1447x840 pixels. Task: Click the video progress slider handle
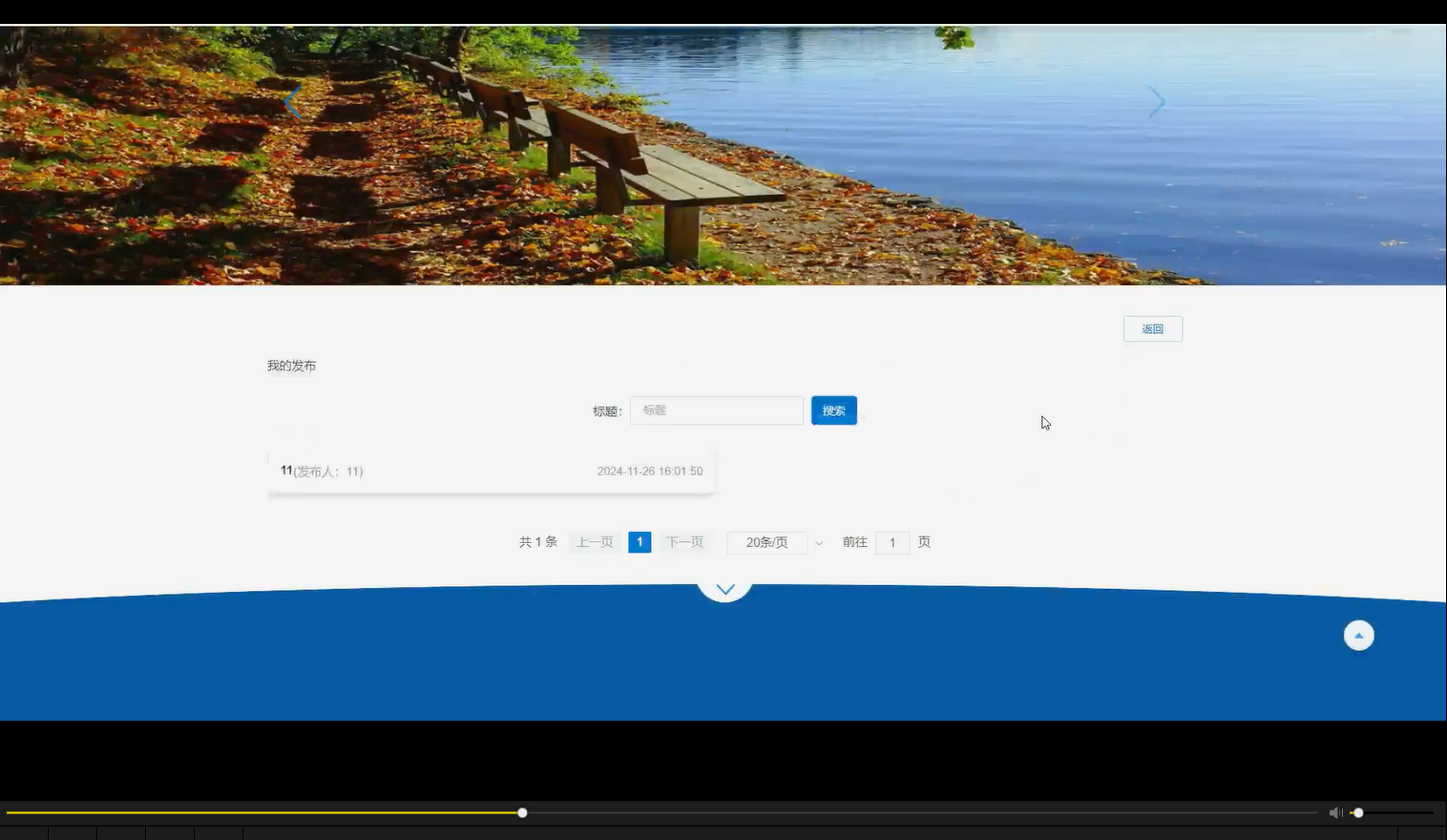pos(522,812)
